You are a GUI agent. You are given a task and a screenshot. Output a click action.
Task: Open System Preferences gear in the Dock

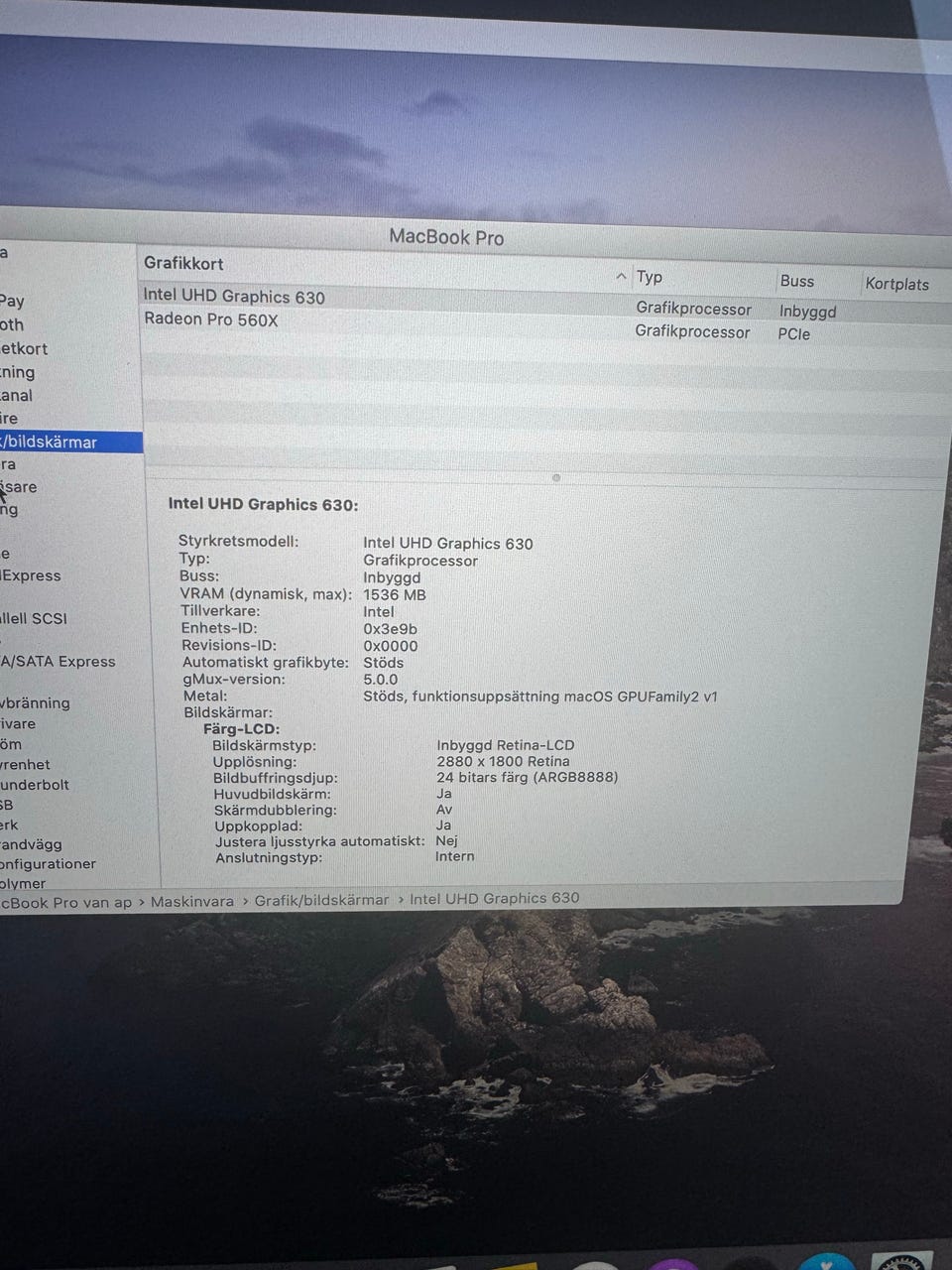[901, 1262]
